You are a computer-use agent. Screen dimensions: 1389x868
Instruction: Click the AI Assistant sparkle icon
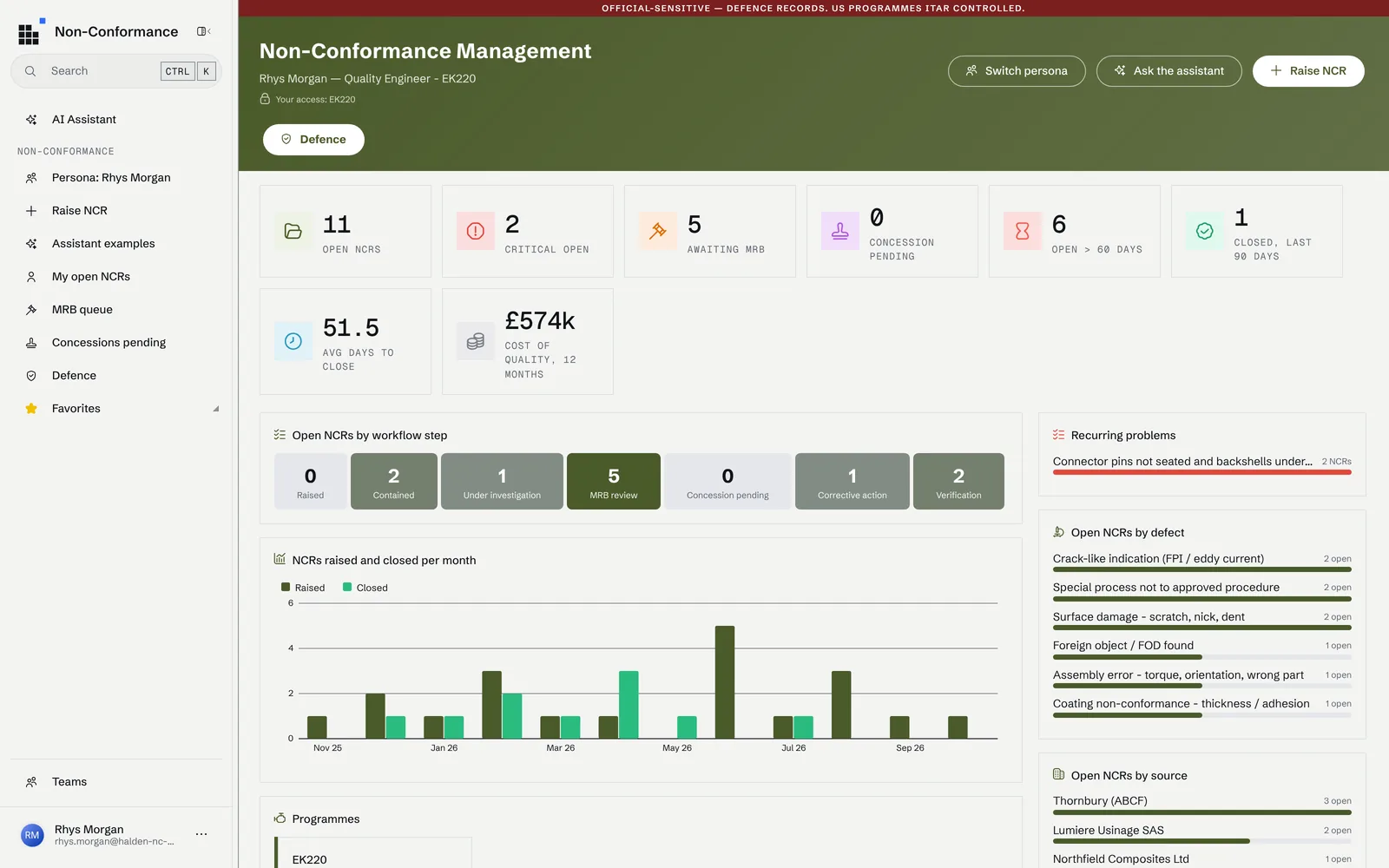(31, 120)
